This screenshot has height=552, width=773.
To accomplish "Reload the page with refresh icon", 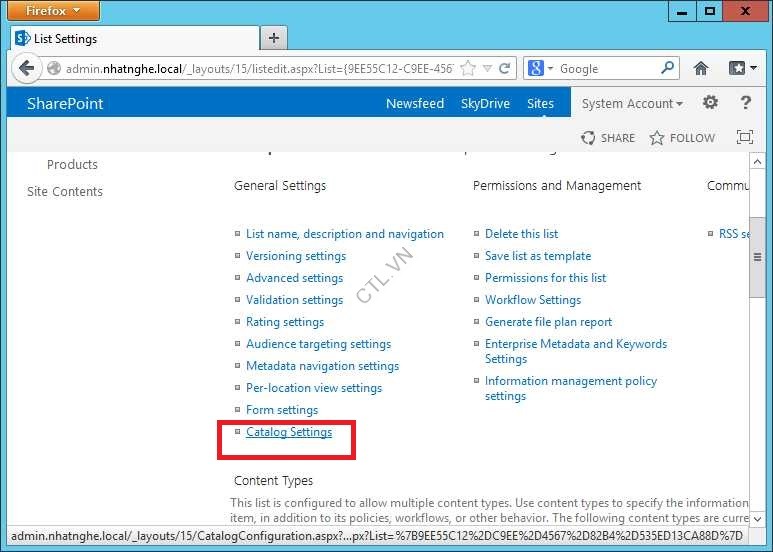I will (x=505, y=69).
